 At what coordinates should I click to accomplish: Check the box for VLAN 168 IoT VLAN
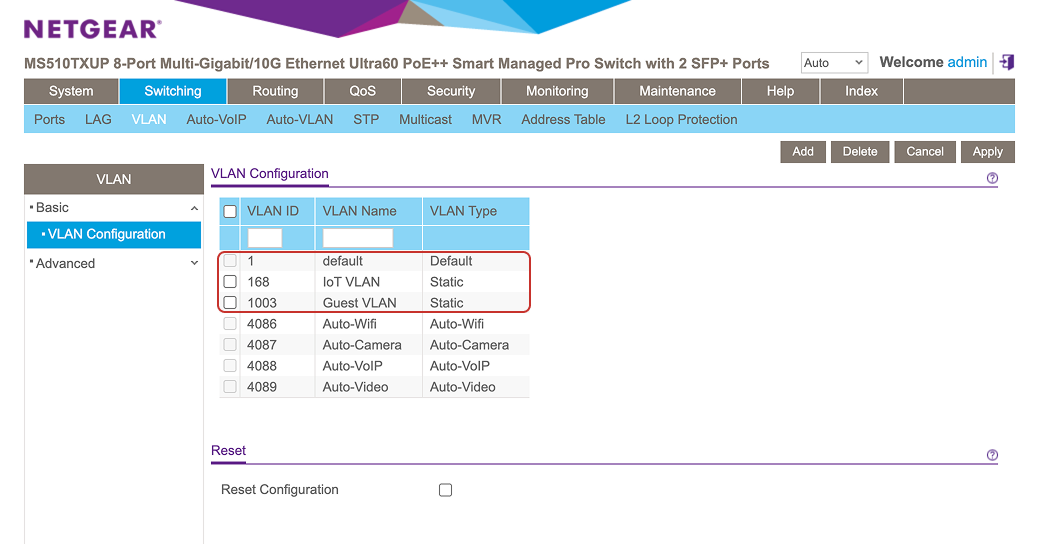point(230,282)
